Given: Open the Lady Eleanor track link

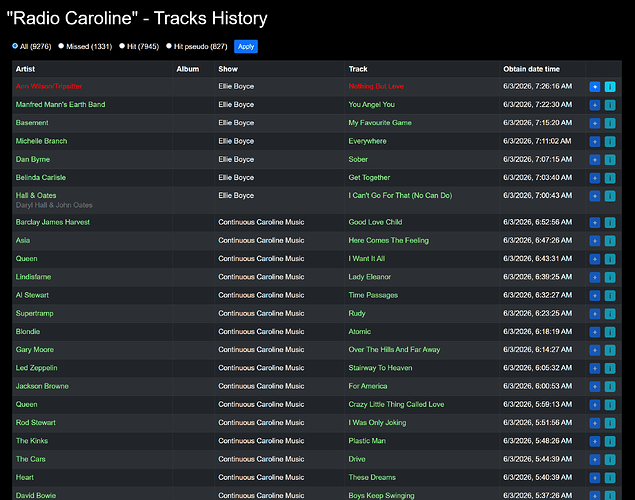Looking at the screenshot, I should (x=369, y=277).
